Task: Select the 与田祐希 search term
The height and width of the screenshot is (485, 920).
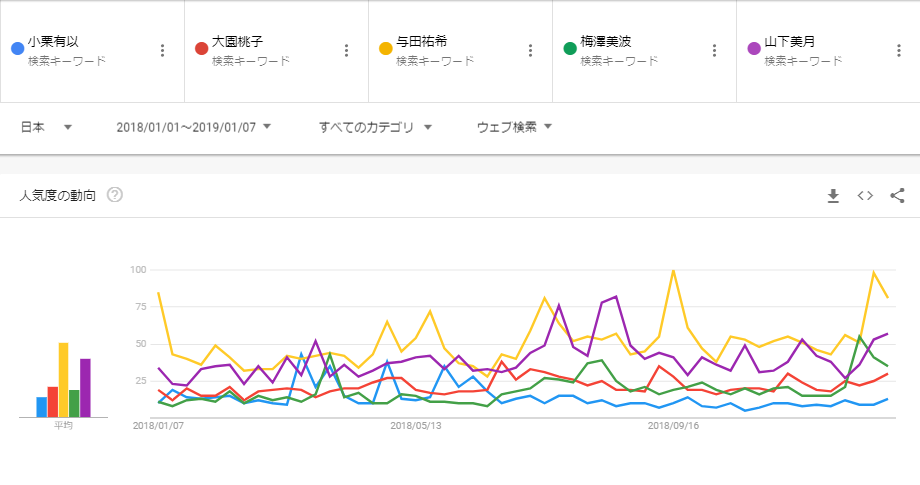Action: (422, 42)
